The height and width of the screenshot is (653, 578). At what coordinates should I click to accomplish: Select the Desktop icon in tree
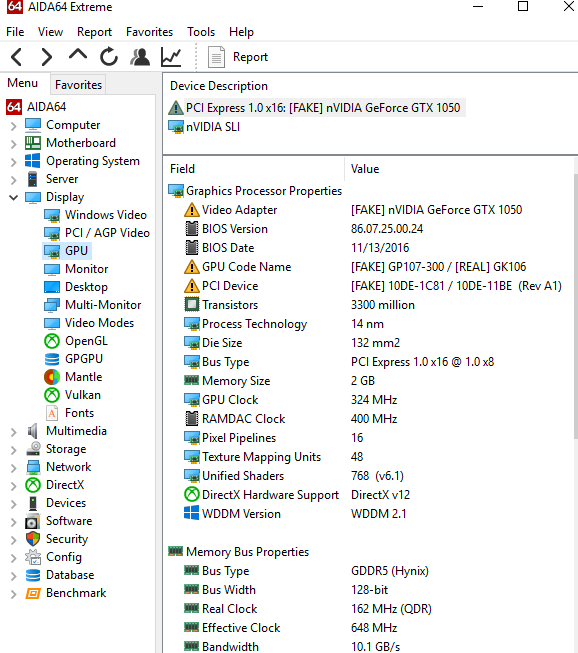pyautogui.click(x=52, y=287)
